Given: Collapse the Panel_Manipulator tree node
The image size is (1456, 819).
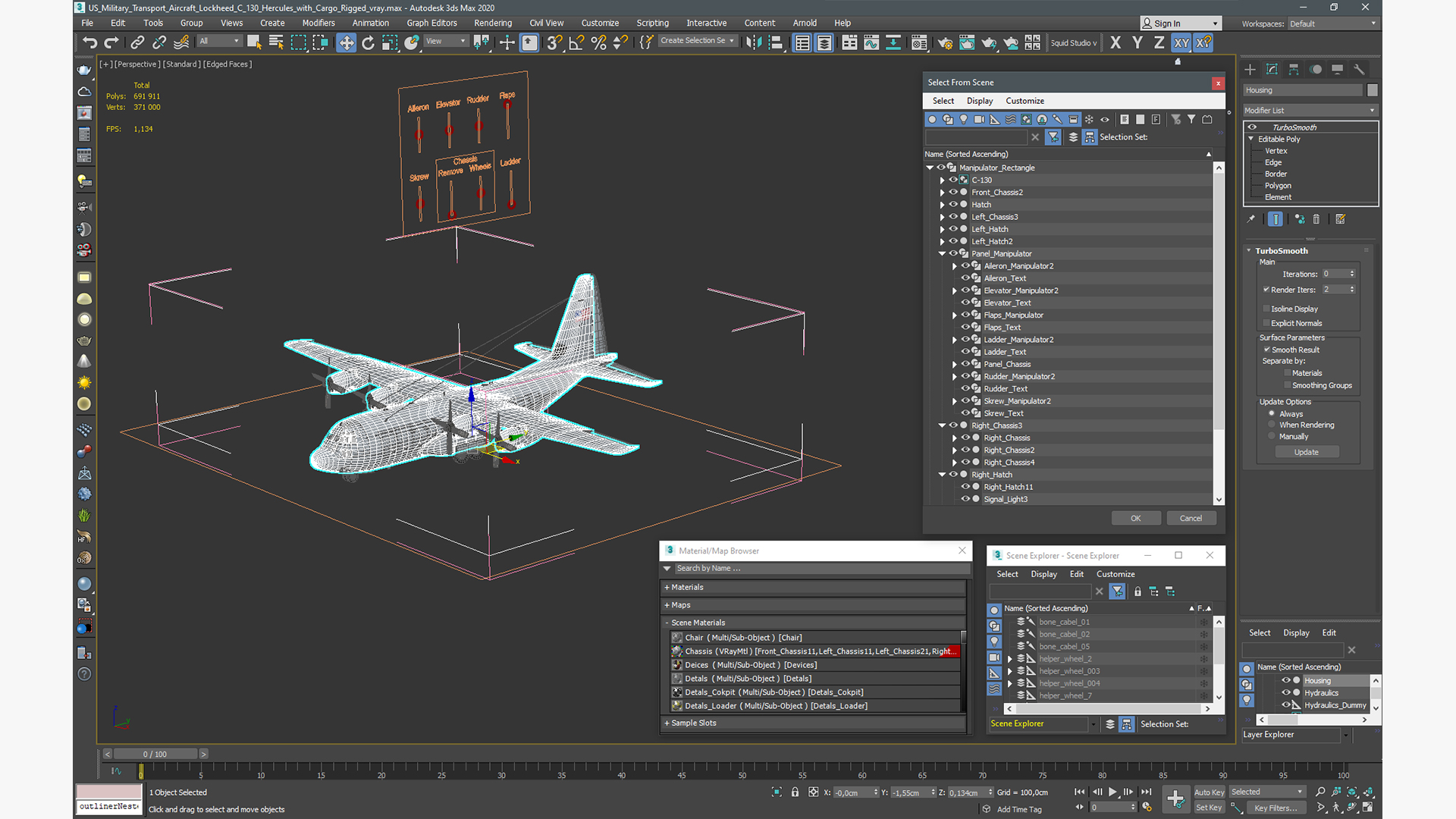Looking at the screenshot, I should point(943,253).
